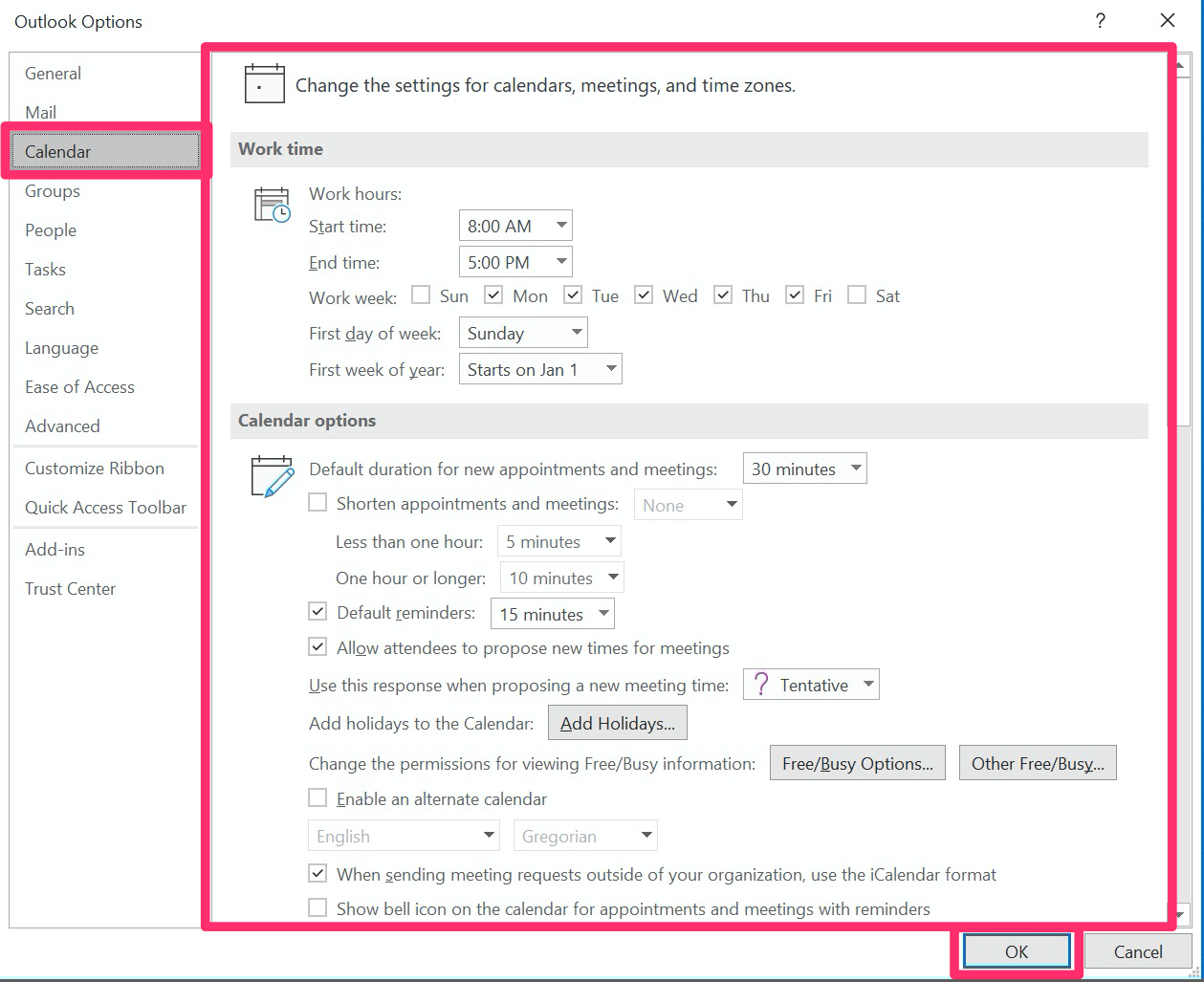Toggle Allow attendees to propose new times
This screenshot has width=1204, height=982.
[x=317, y=646]
